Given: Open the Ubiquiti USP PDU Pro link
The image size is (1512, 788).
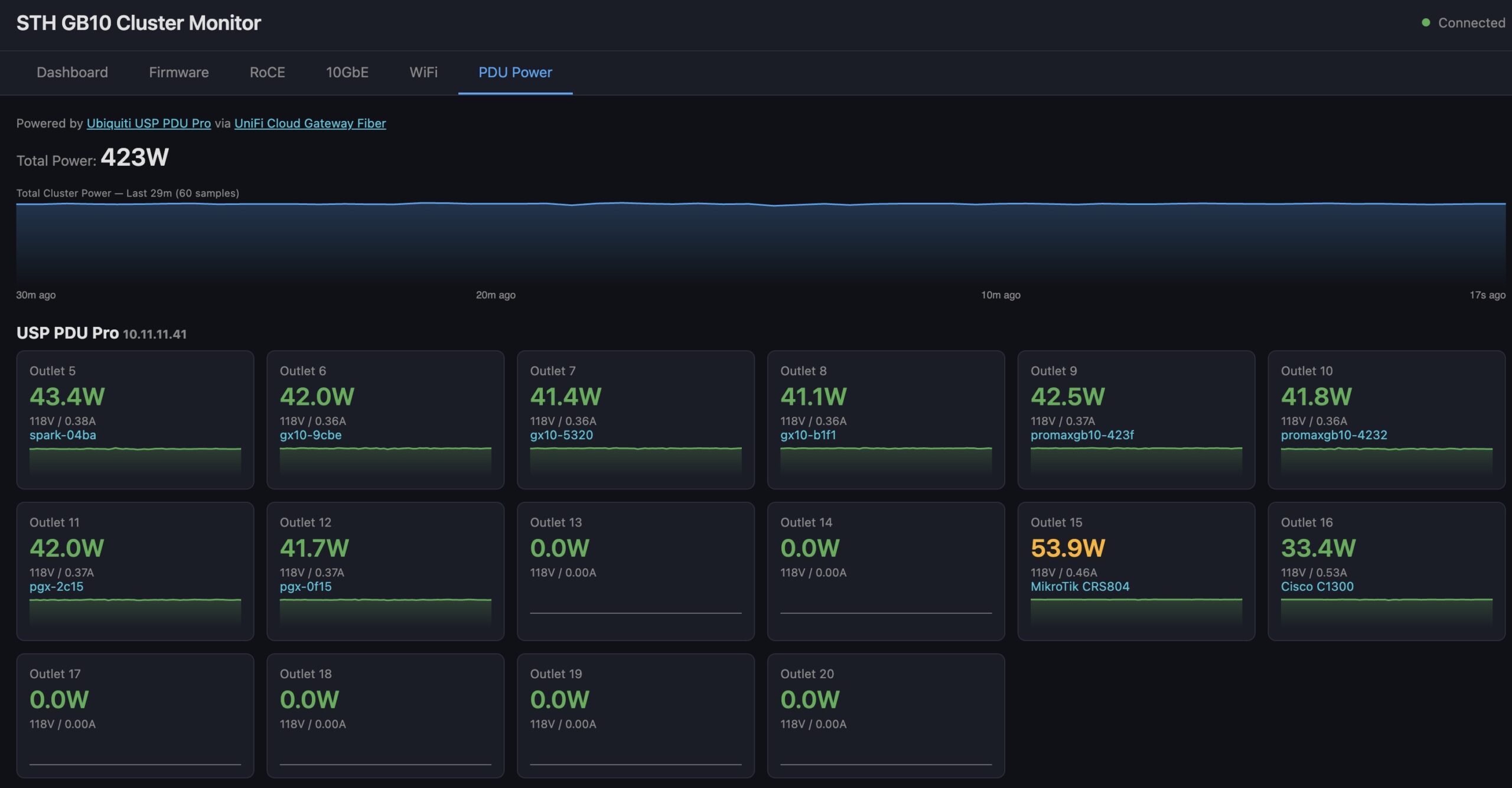Looking at the screenshot, I should click(148, 123).
